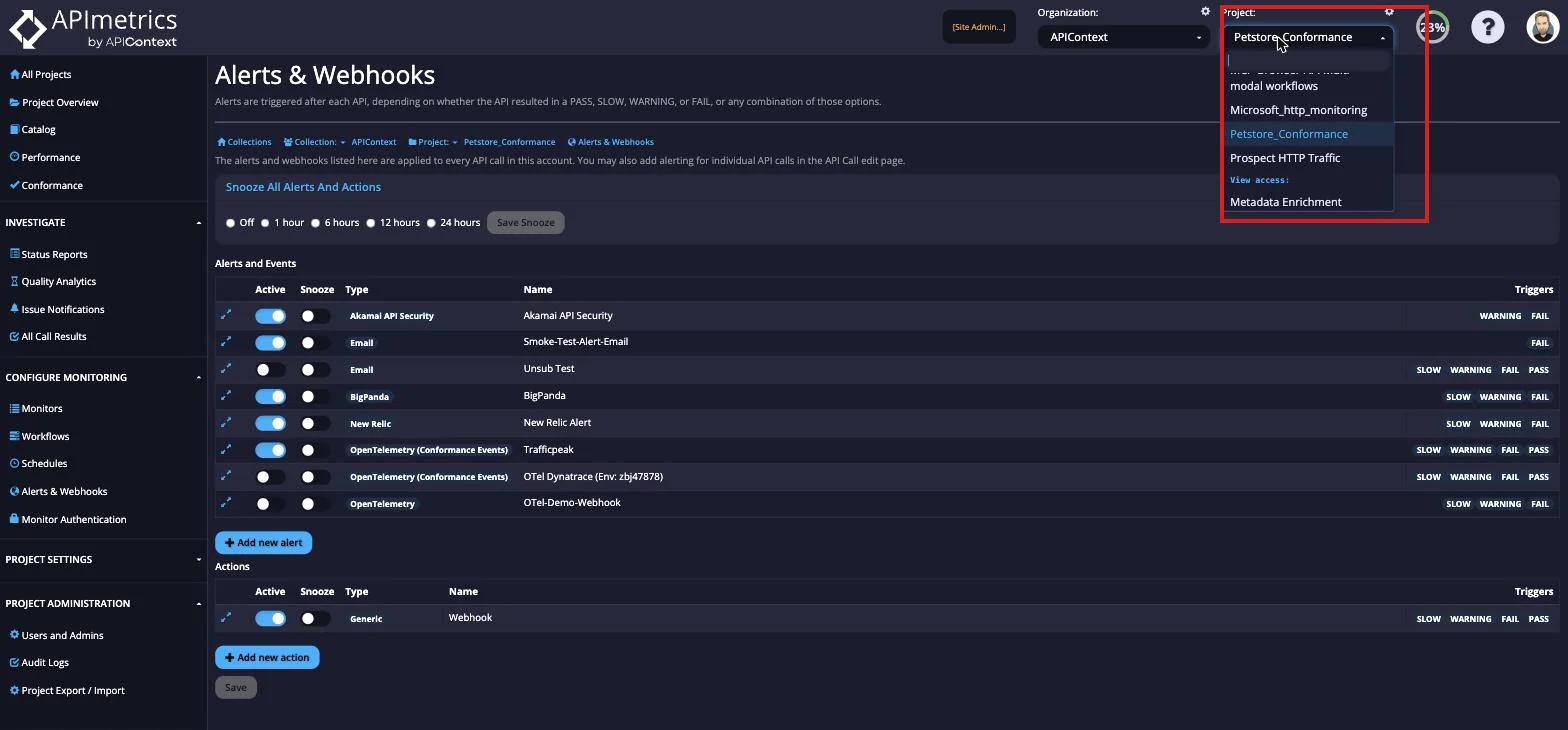Toggle Active switch for Smoke-Test-Alert-Email

click(270, 343)
